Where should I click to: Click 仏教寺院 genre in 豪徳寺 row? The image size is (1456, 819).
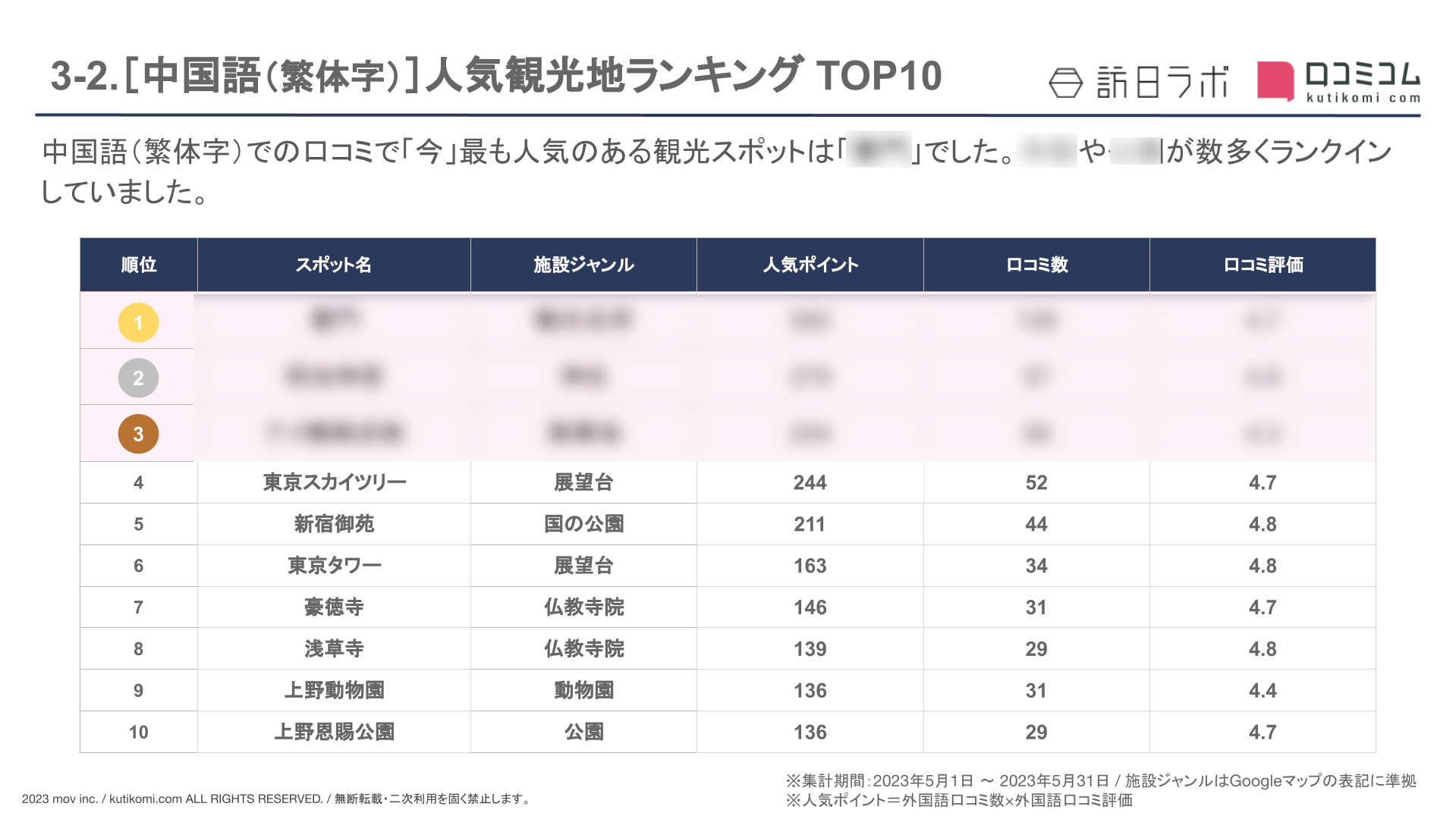583,607
